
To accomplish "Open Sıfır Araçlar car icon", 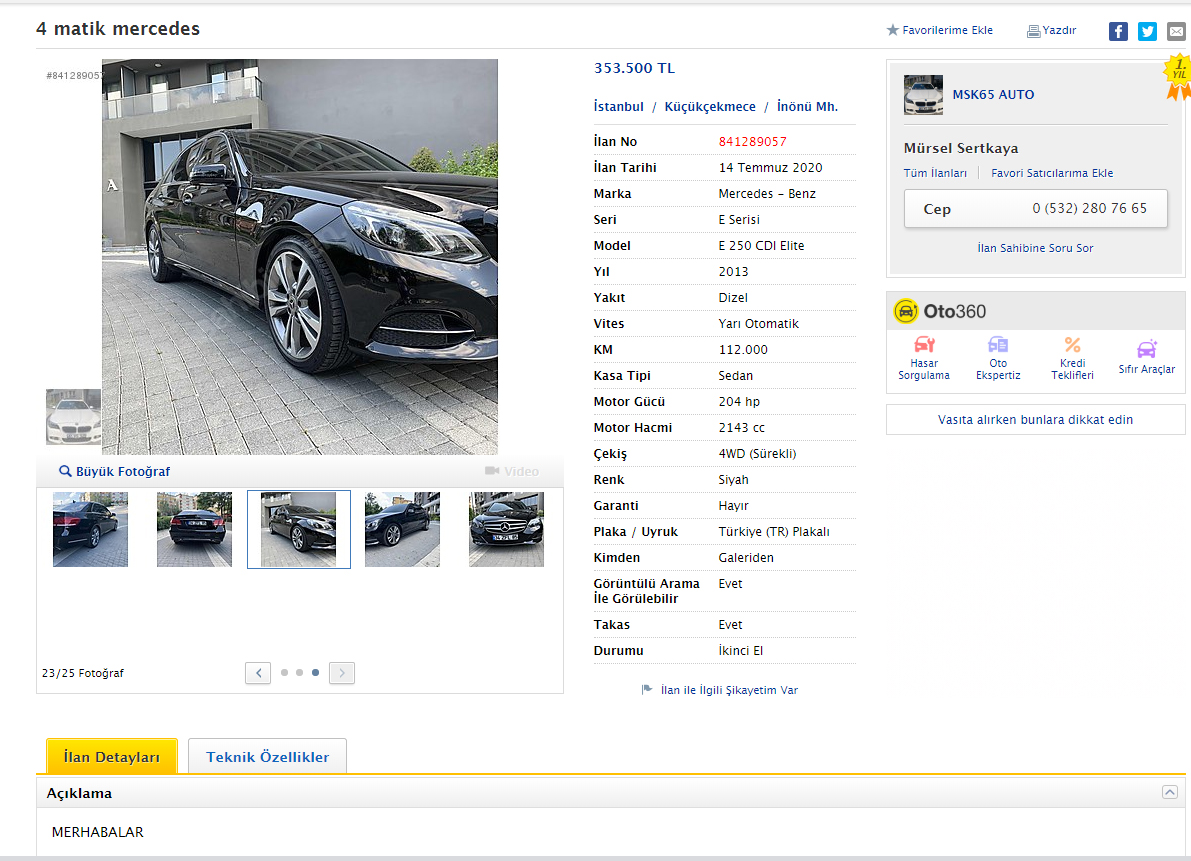I will pos(1147,348).
